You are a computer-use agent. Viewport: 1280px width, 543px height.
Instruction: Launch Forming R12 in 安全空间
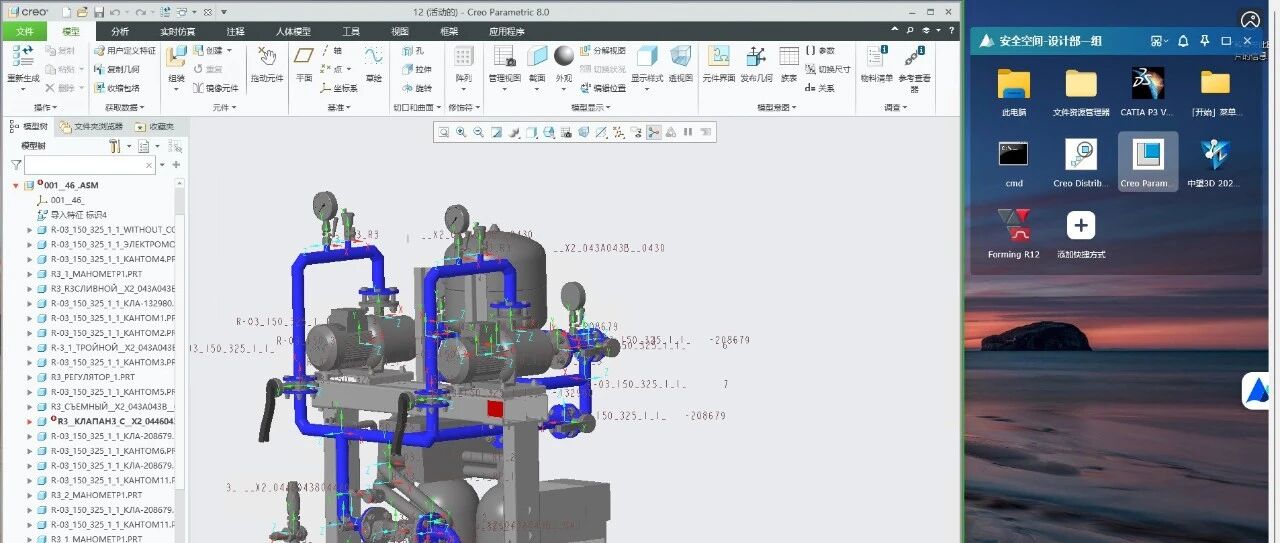coord(1014,235)
